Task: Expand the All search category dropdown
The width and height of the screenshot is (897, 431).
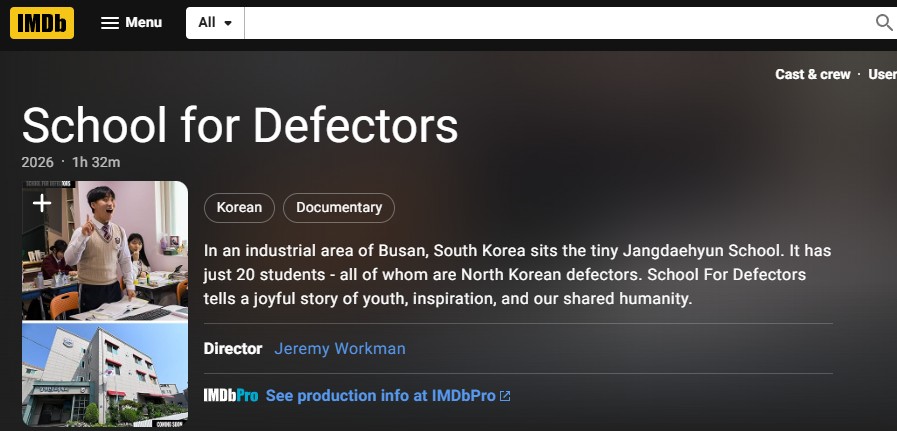Action: [x=215, y=22]
